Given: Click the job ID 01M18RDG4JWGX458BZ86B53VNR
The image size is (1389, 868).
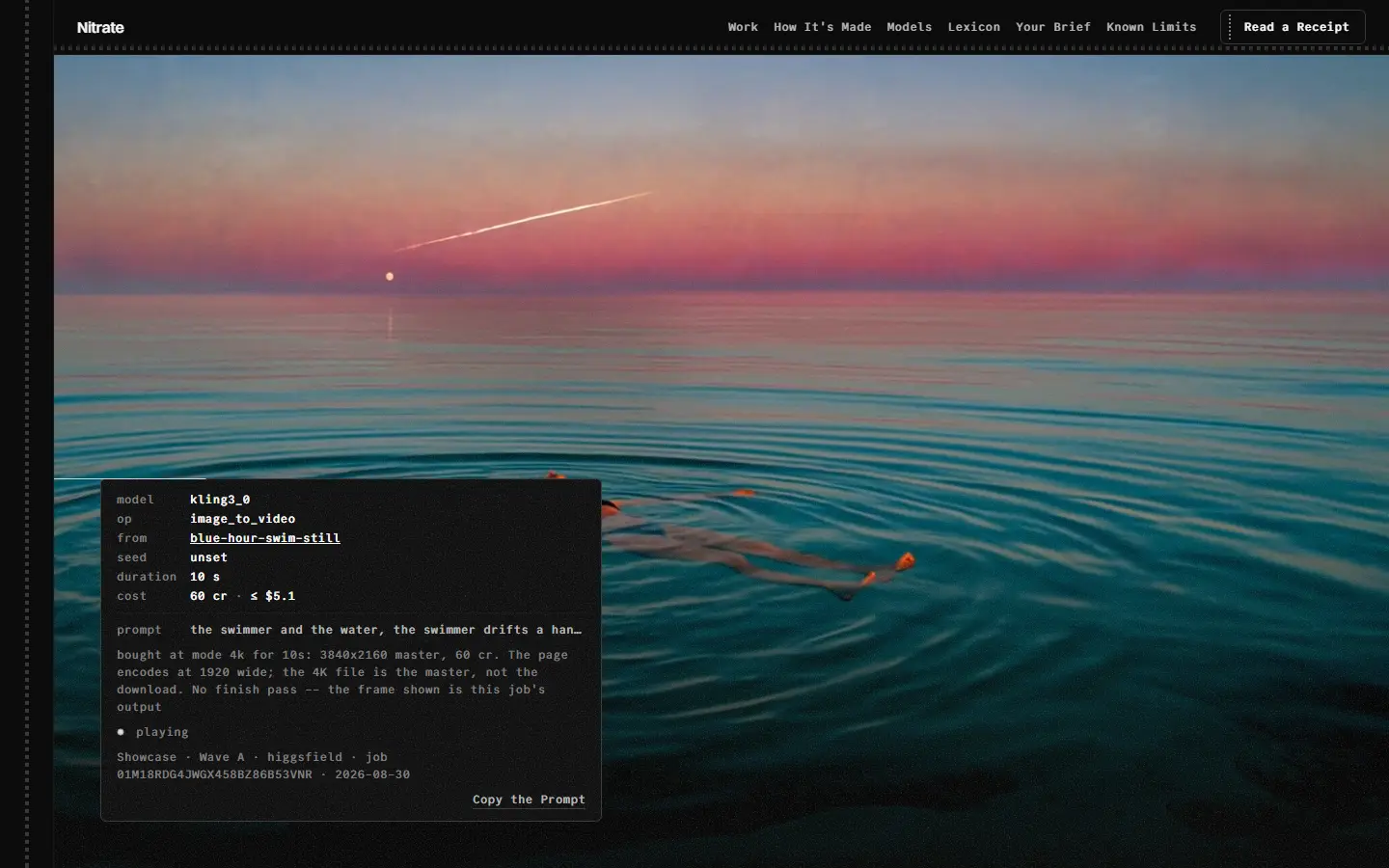Looking at the screenshot, I should point(214,774).
